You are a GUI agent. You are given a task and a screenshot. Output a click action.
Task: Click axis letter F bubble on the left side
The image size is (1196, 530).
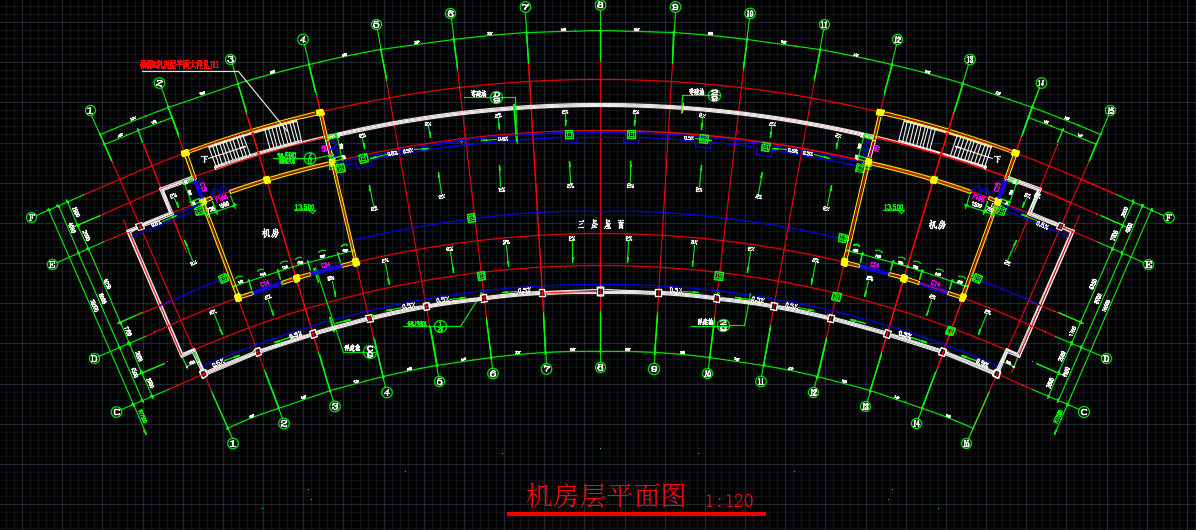coord(31,217)
